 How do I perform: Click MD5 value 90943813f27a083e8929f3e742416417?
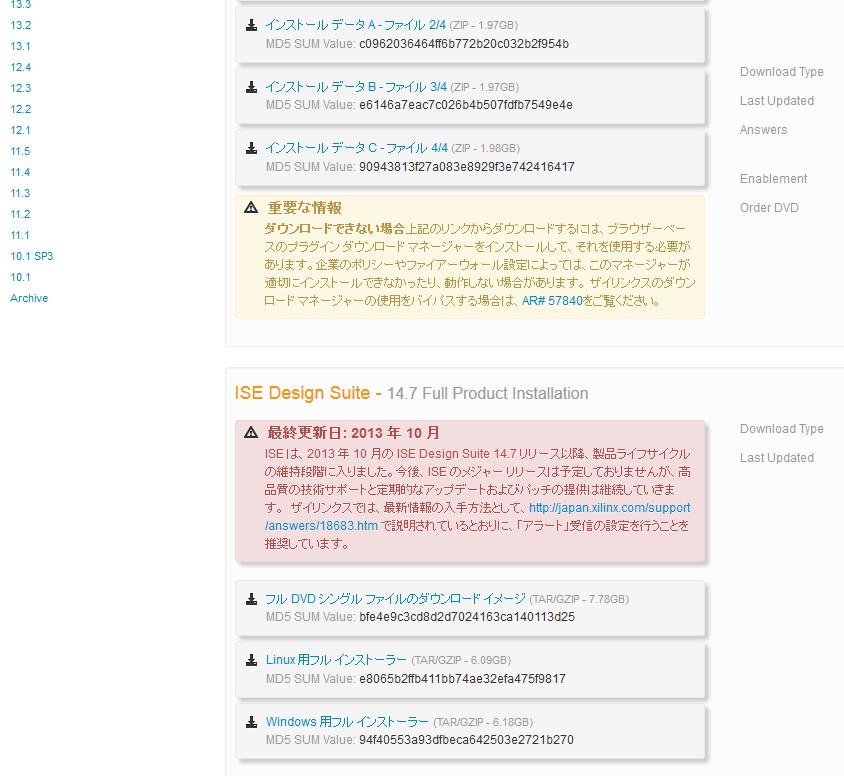click(467, 167)
